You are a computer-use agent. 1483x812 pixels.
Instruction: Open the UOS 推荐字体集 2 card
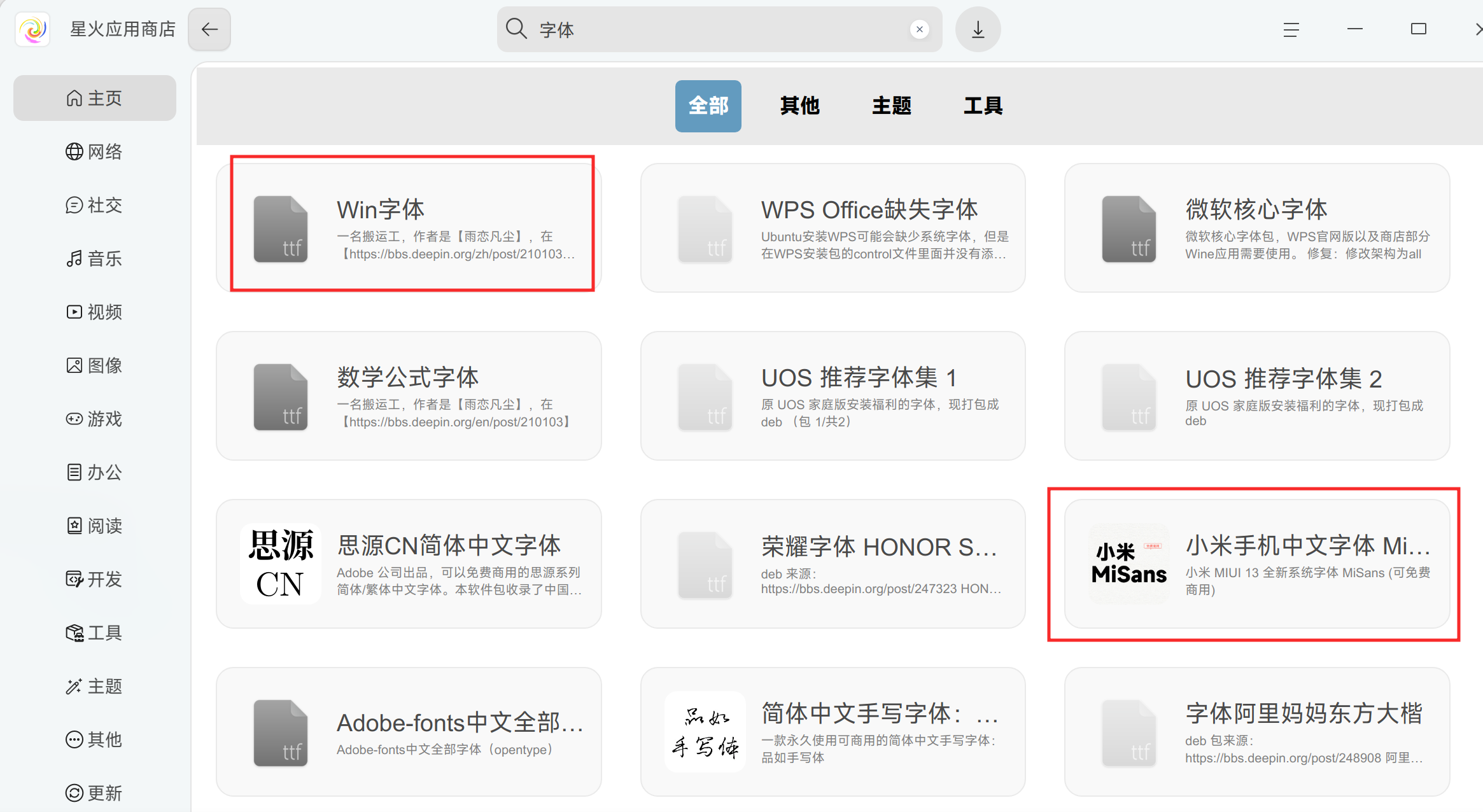[1257, 396]
